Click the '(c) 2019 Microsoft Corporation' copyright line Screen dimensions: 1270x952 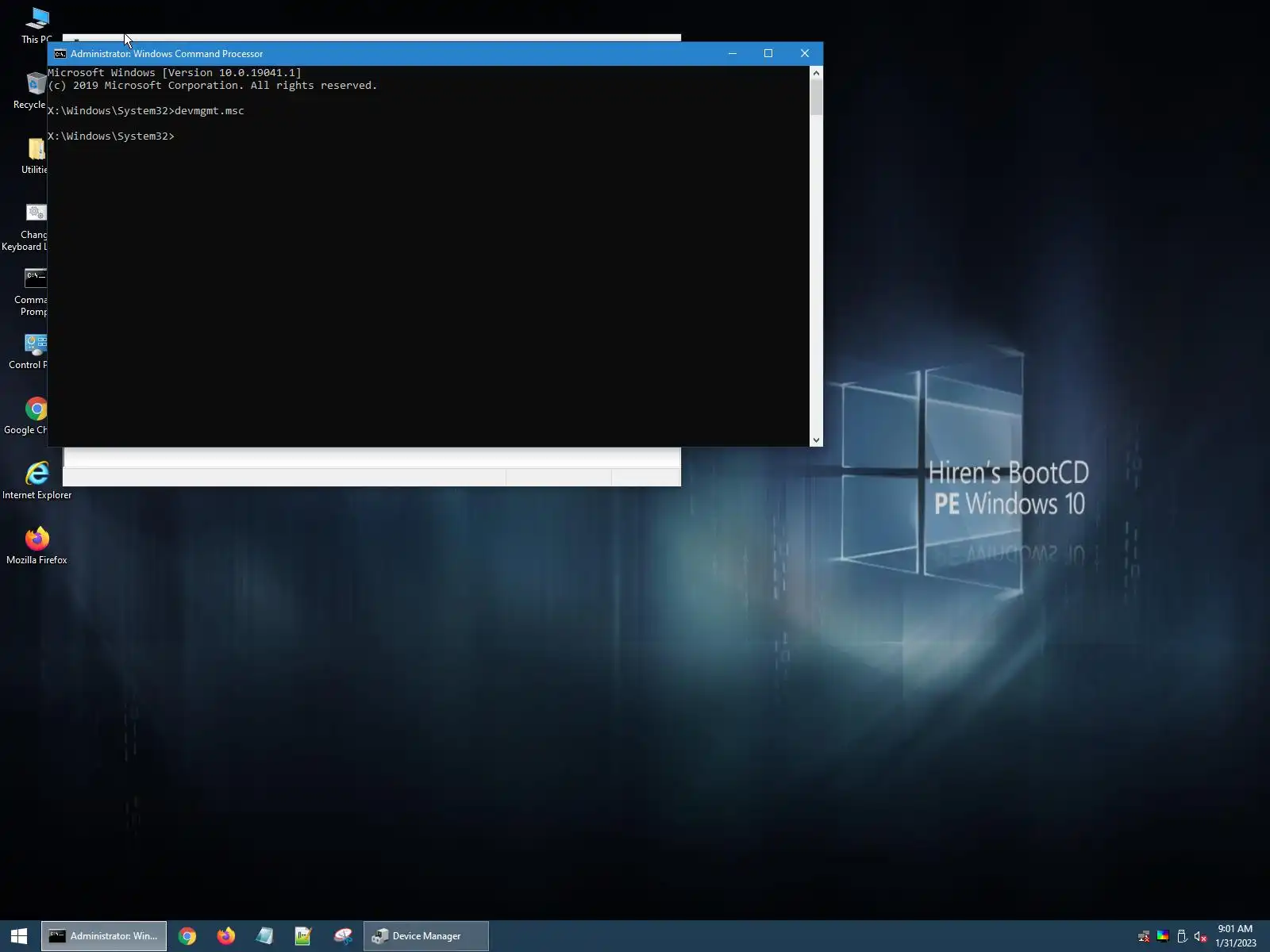click(213, 86)
